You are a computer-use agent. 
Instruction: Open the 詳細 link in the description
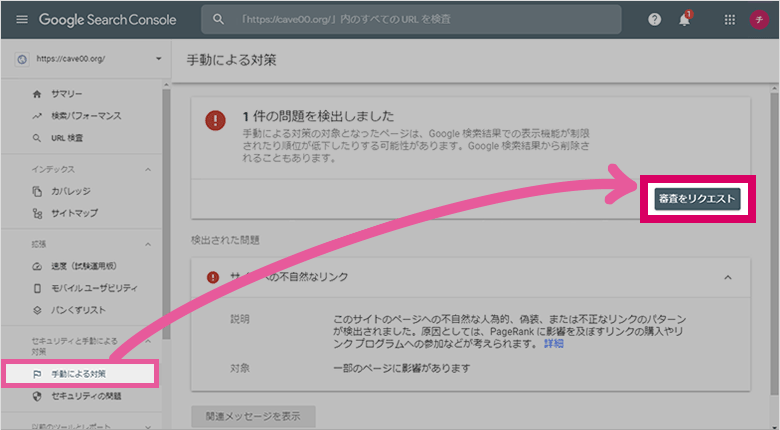(x=553, y=343)
